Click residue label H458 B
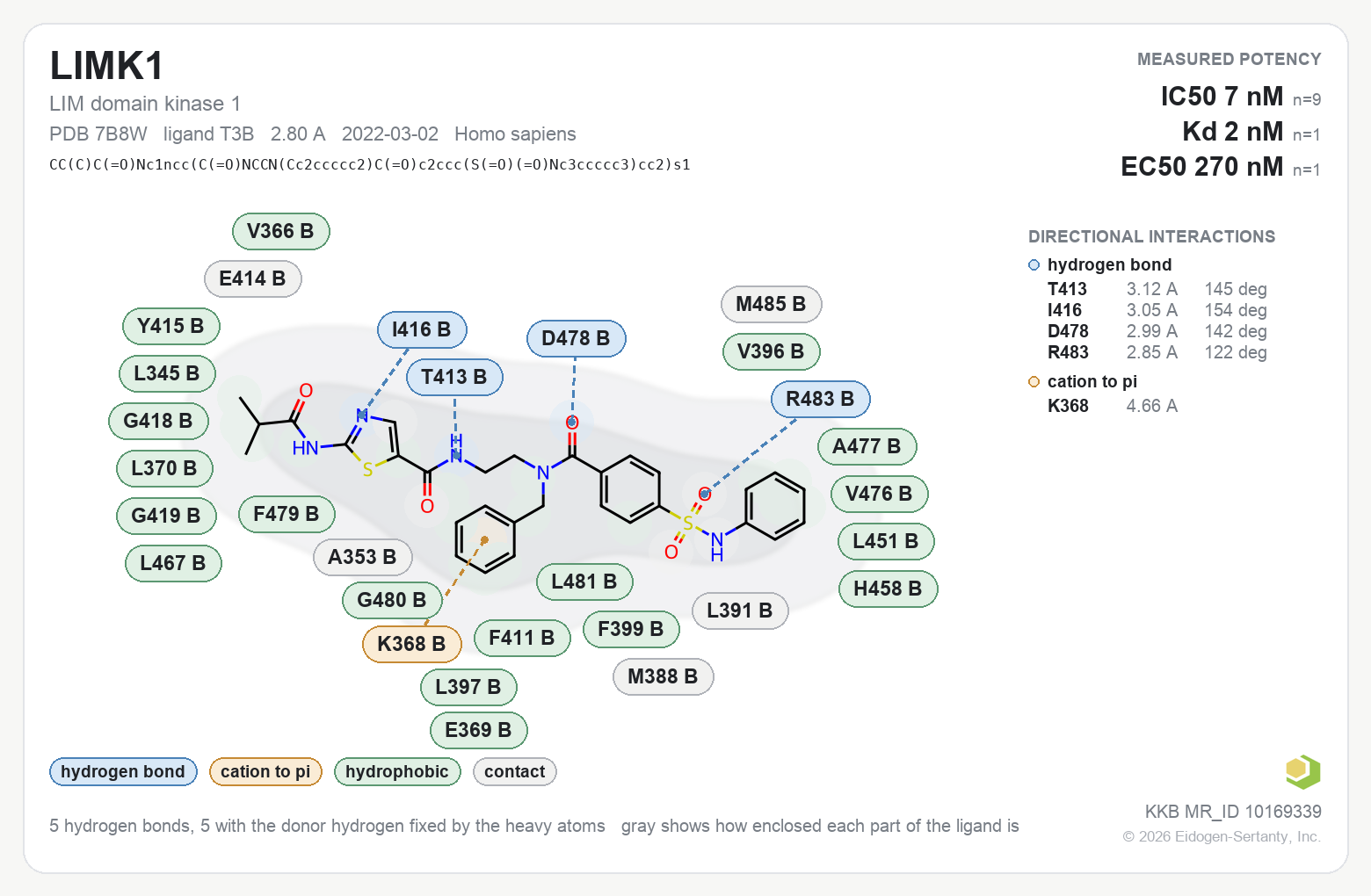Viewport: 1371px width, 896px height. pyautogui.click(x=888, y=589)
